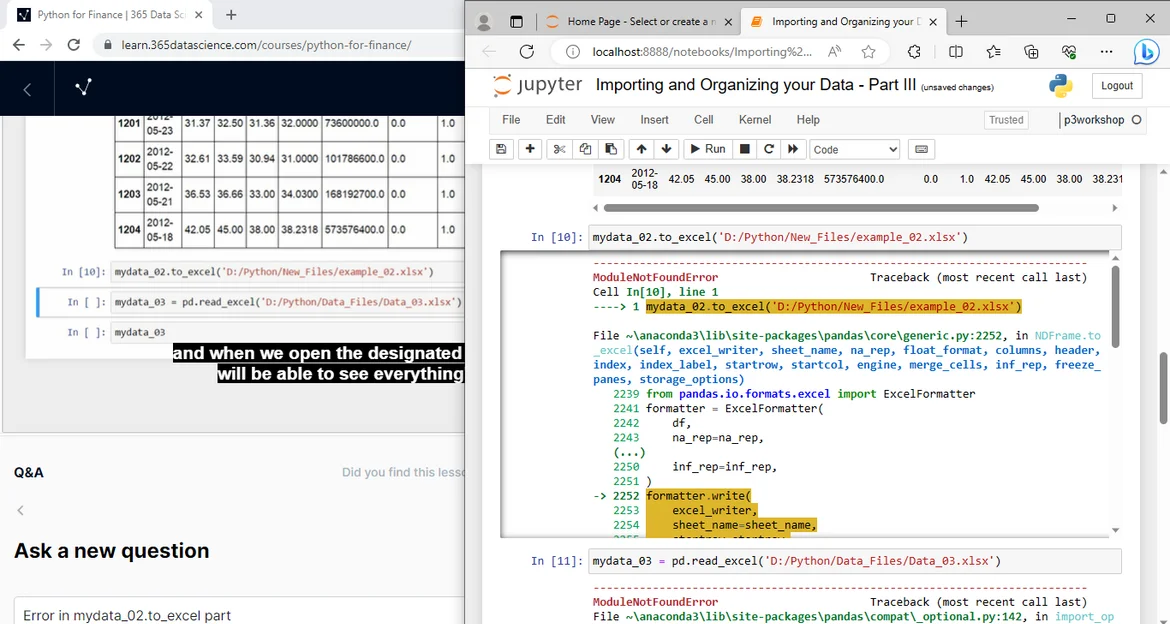Open the Code cell type dropdown
Screen dimensions: 1170x624
854,149
